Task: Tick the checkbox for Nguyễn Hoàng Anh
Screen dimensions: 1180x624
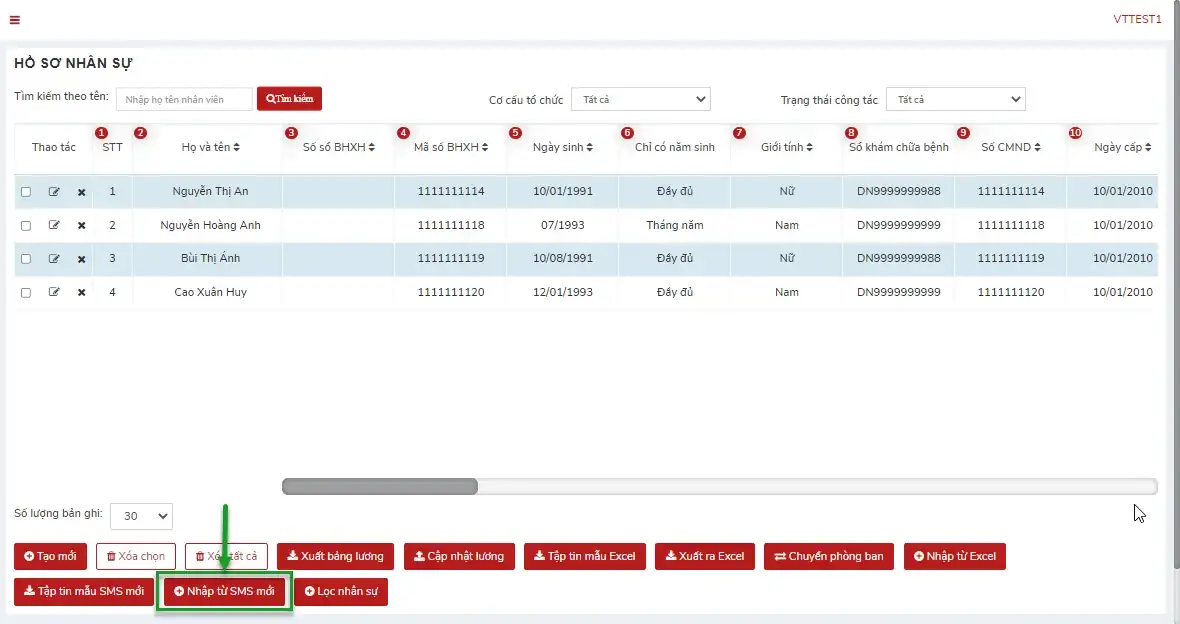Action: point(26,226)
